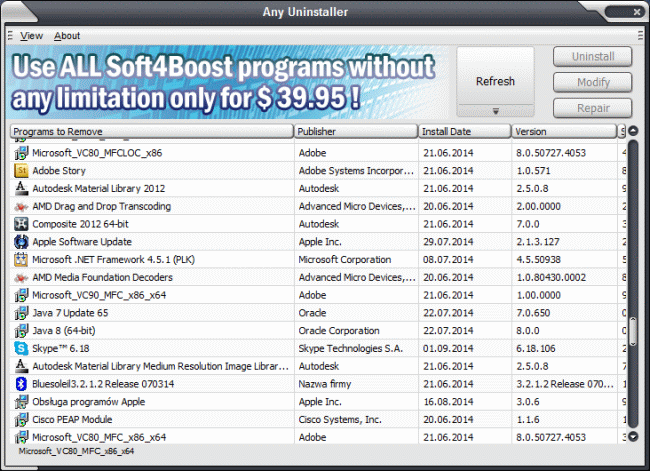The image size is (650, 471).
Task: Select Apple Software Update entry
Action: [318, 242]
